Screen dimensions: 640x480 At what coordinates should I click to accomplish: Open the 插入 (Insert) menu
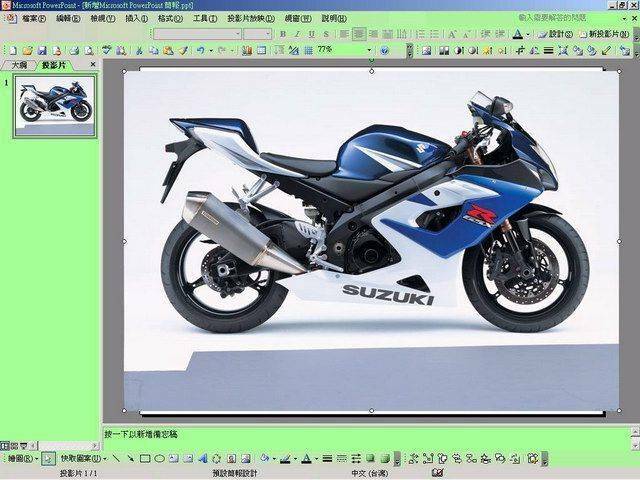pos(136,18)
